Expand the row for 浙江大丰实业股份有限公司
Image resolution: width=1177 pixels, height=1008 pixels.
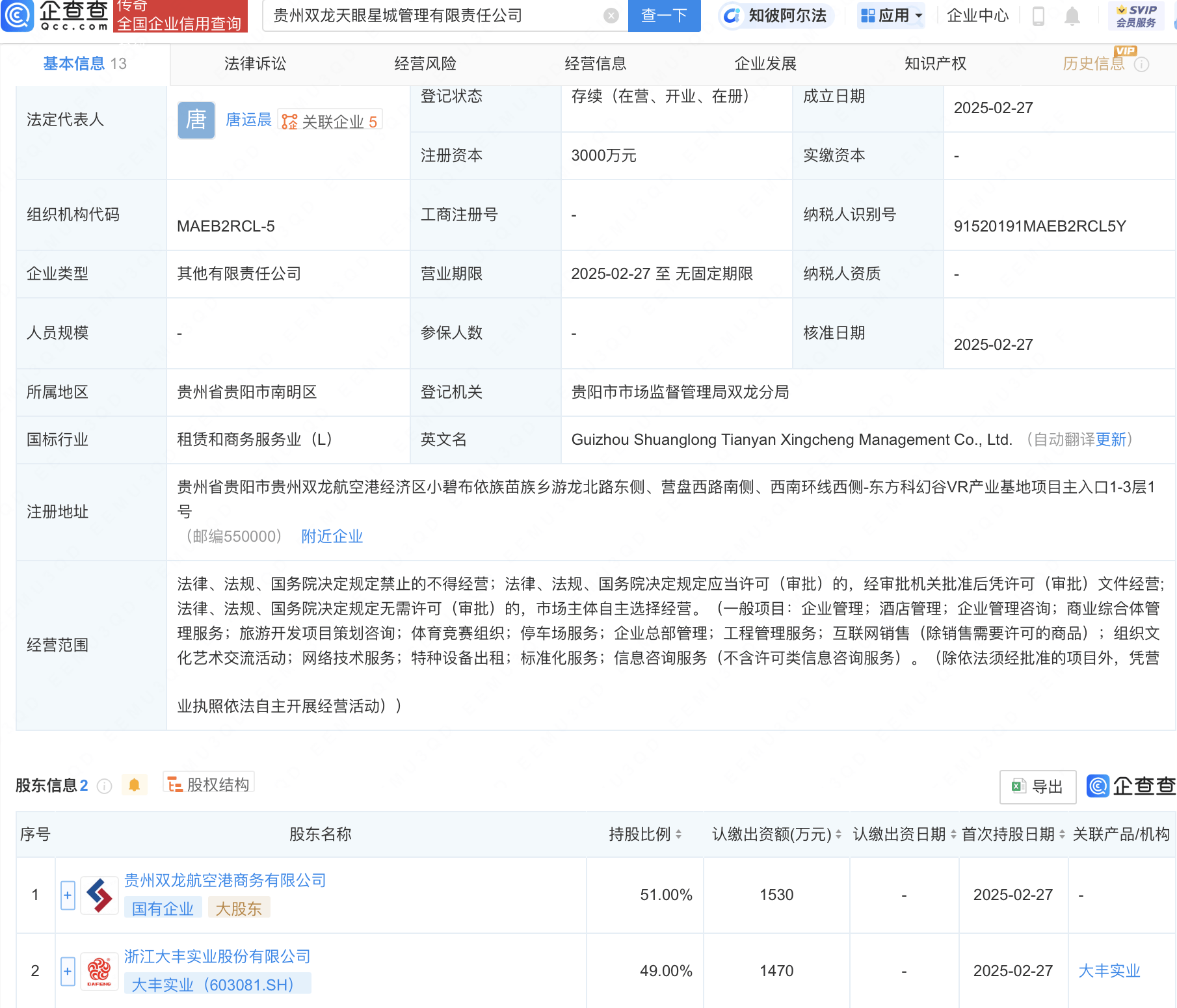(68, 972)
